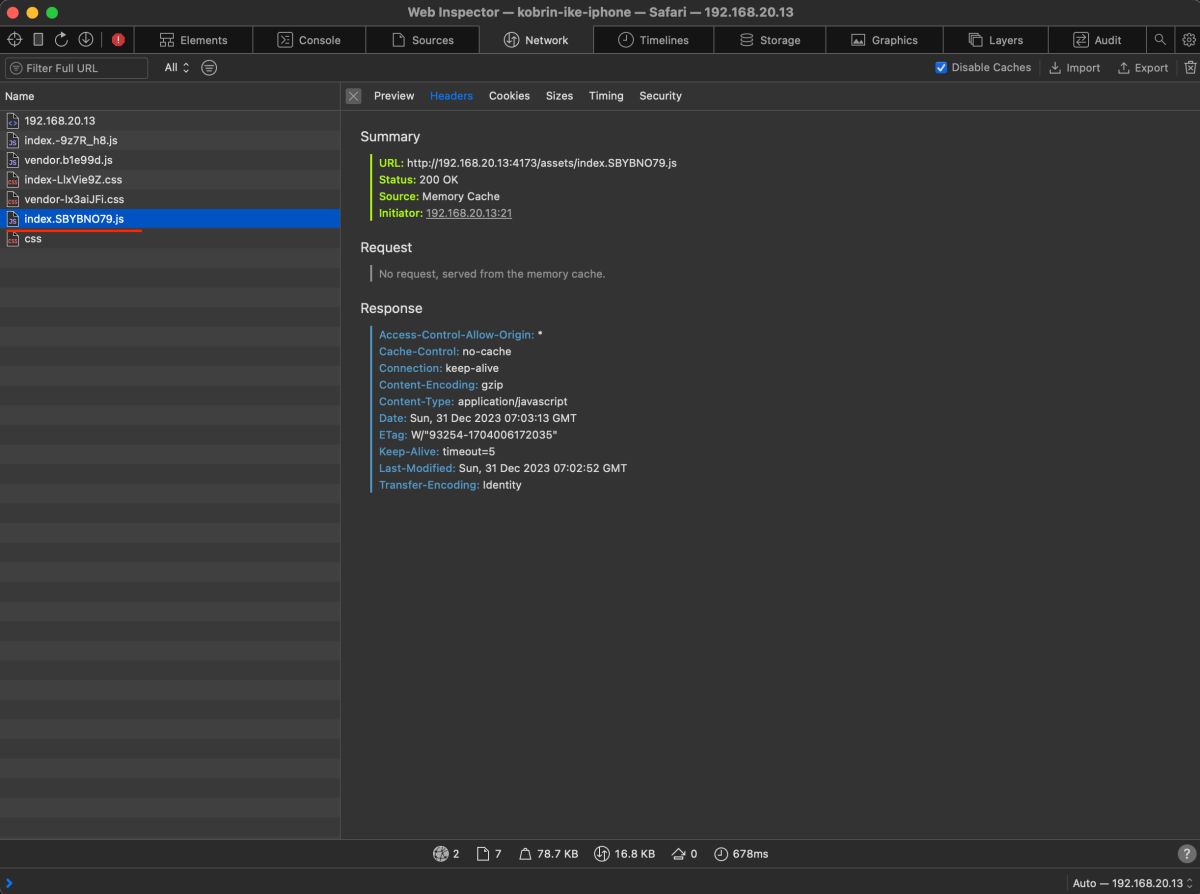Click the URL value in Summary

tap(541, 162)
